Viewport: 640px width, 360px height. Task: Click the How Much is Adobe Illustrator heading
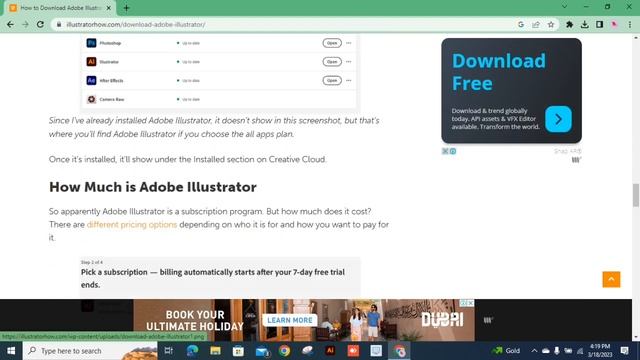pos(153,187)
